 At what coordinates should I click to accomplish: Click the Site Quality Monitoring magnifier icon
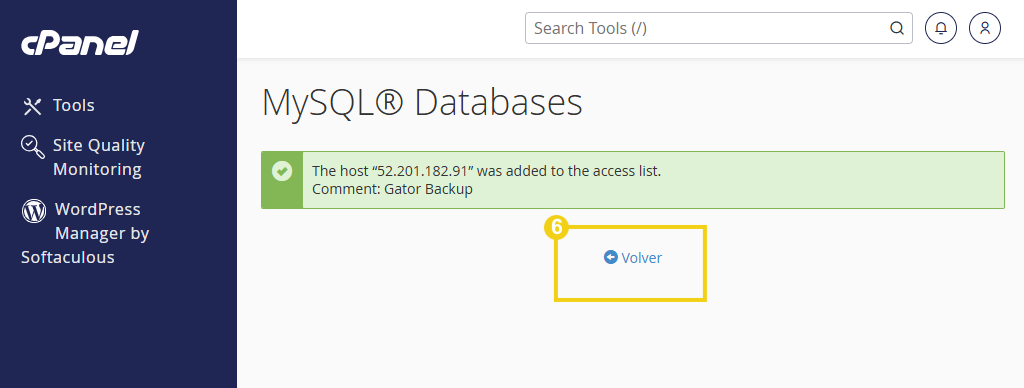point(33,147)
